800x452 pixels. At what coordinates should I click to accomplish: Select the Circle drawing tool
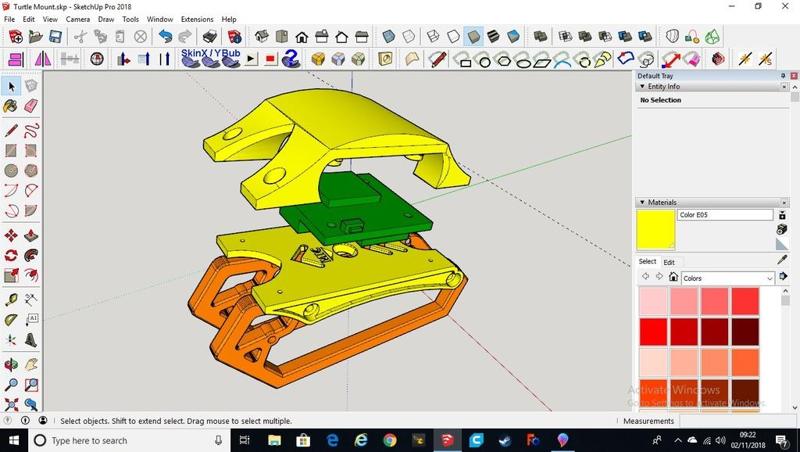tap(11, 170)
